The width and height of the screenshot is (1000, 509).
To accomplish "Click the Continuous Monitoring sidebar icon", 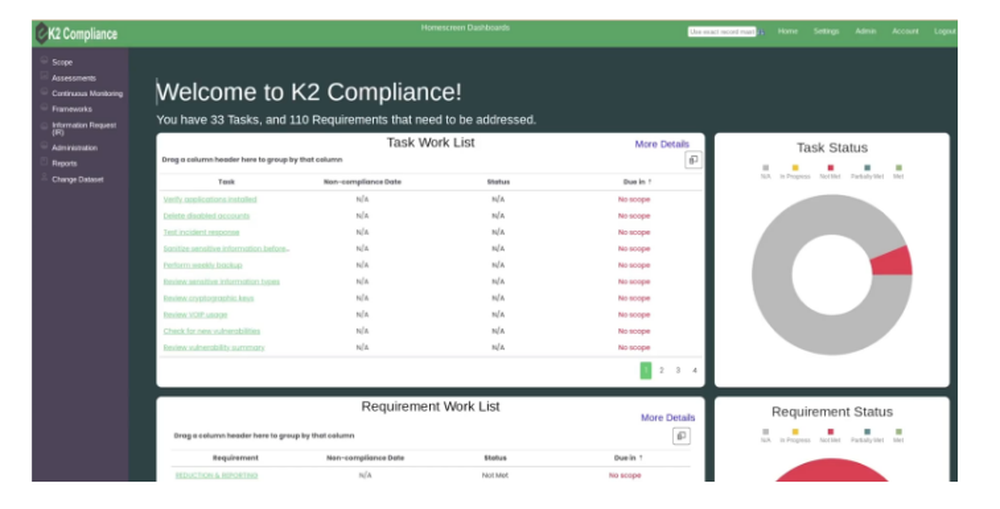I will point(44,92).
